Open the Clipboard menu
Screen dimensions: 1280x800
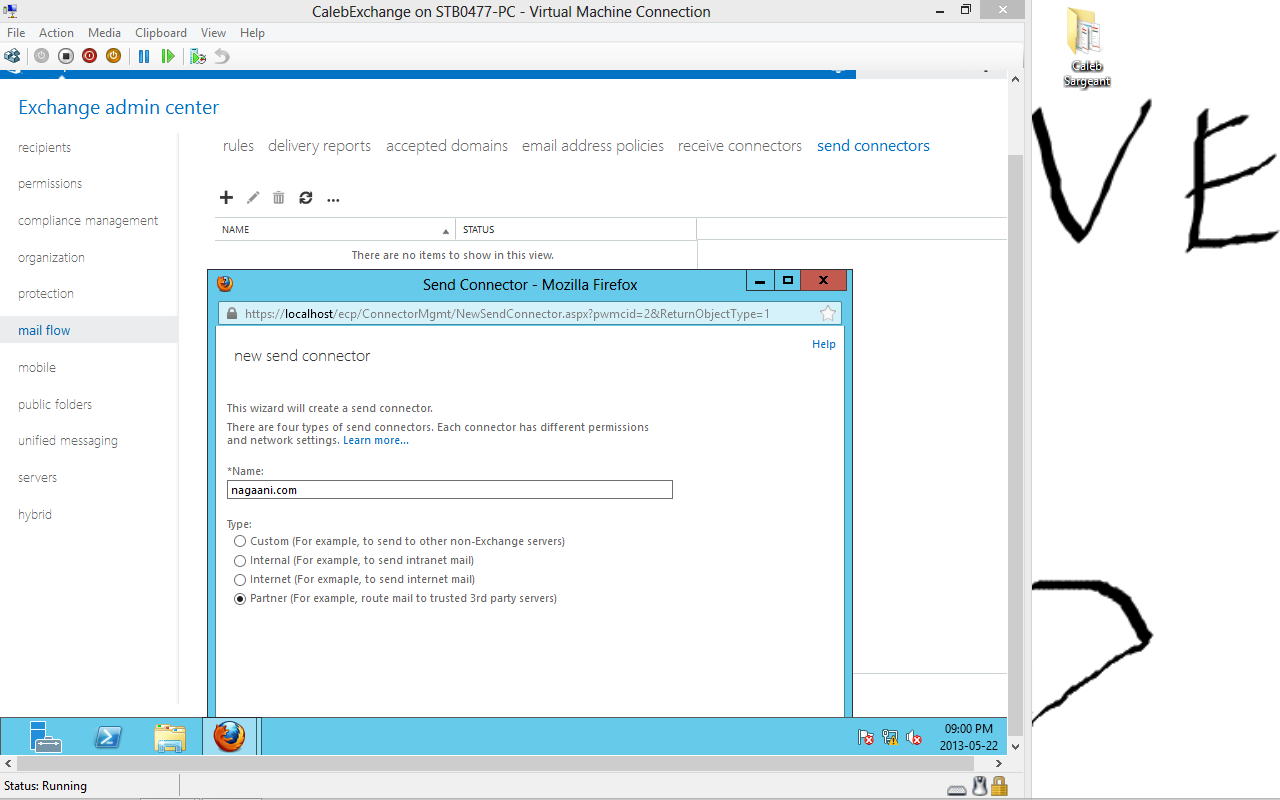[x=161, y=33]
